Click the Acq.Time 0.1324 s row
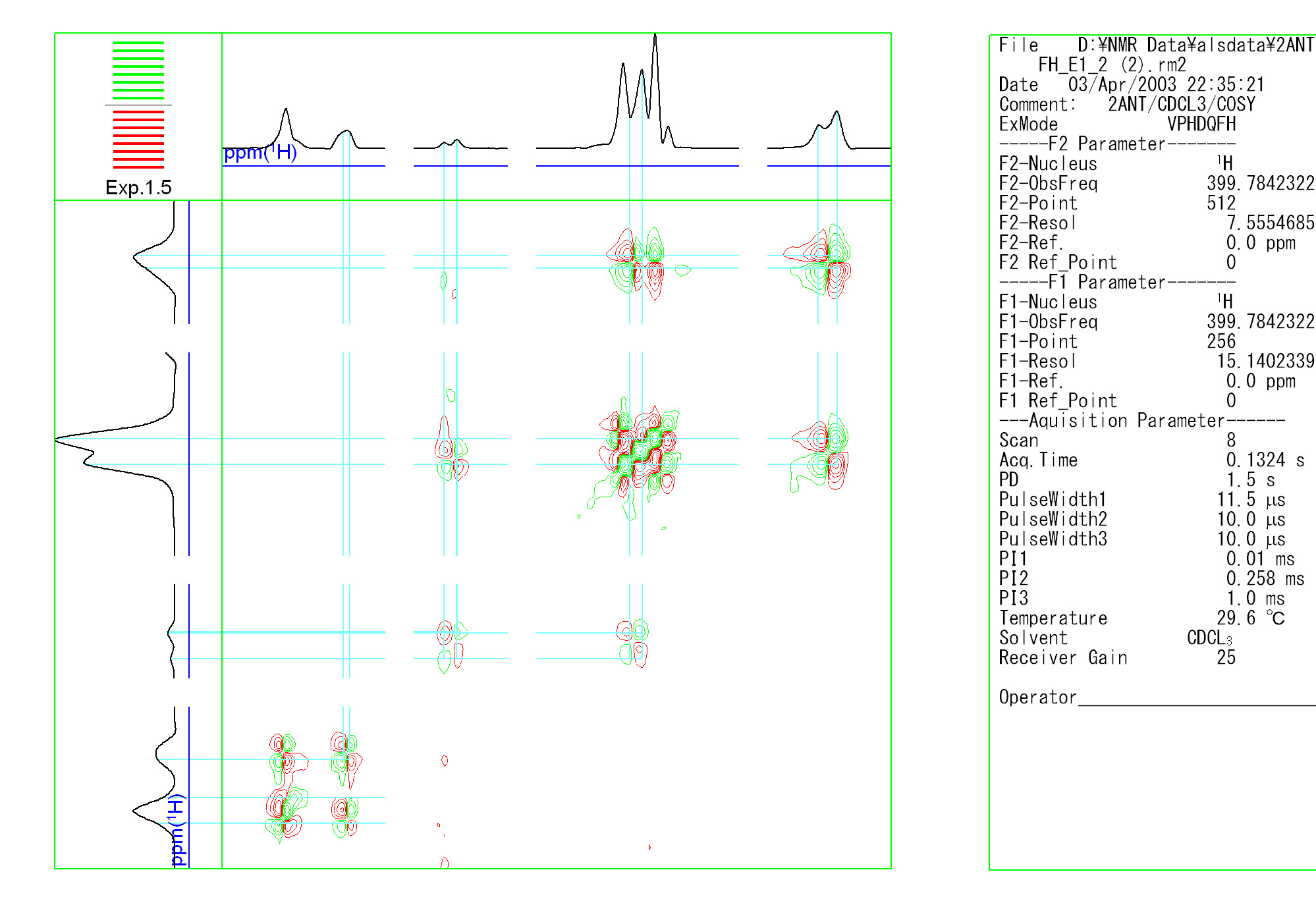The image size is (1316, 899). 1151,460
